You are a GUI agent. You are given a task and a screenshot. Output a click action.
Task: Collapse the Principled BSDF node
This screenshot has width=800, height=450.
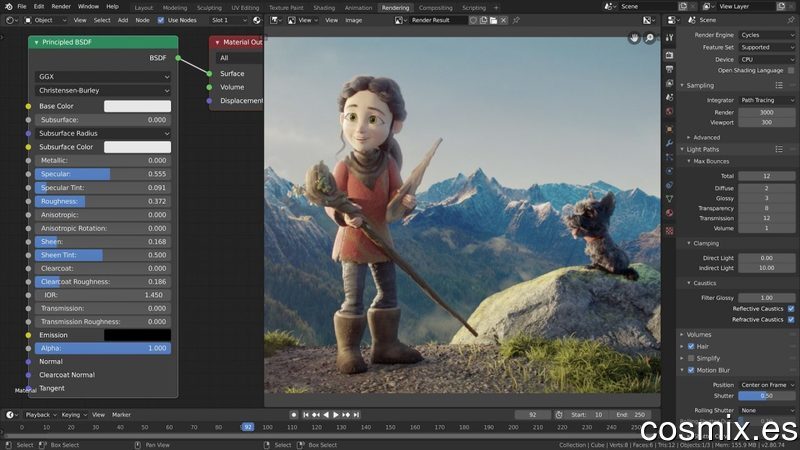pos(36,42)
